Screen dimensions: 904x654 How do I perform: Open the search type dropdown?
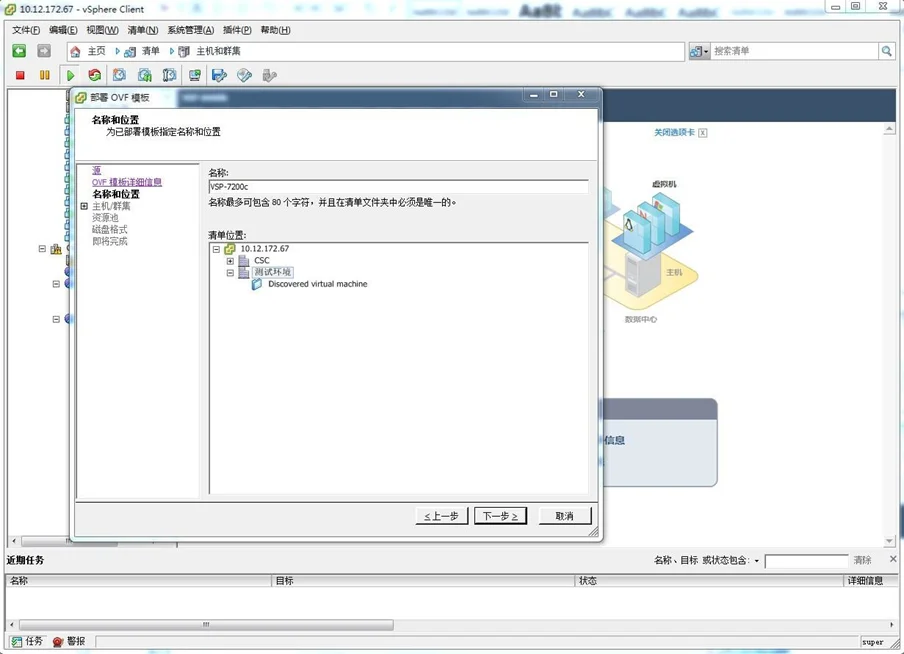pos(699,51)
